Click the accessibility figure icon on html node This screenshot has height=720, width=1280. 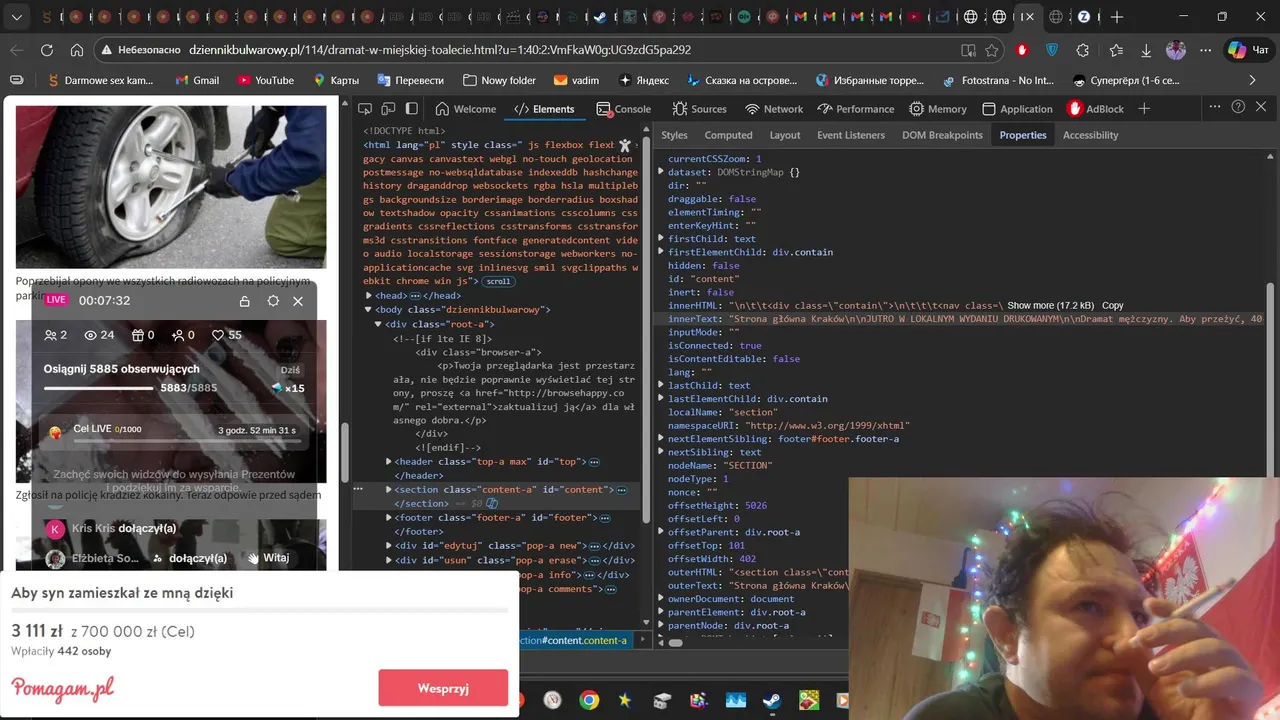[626, 146]
